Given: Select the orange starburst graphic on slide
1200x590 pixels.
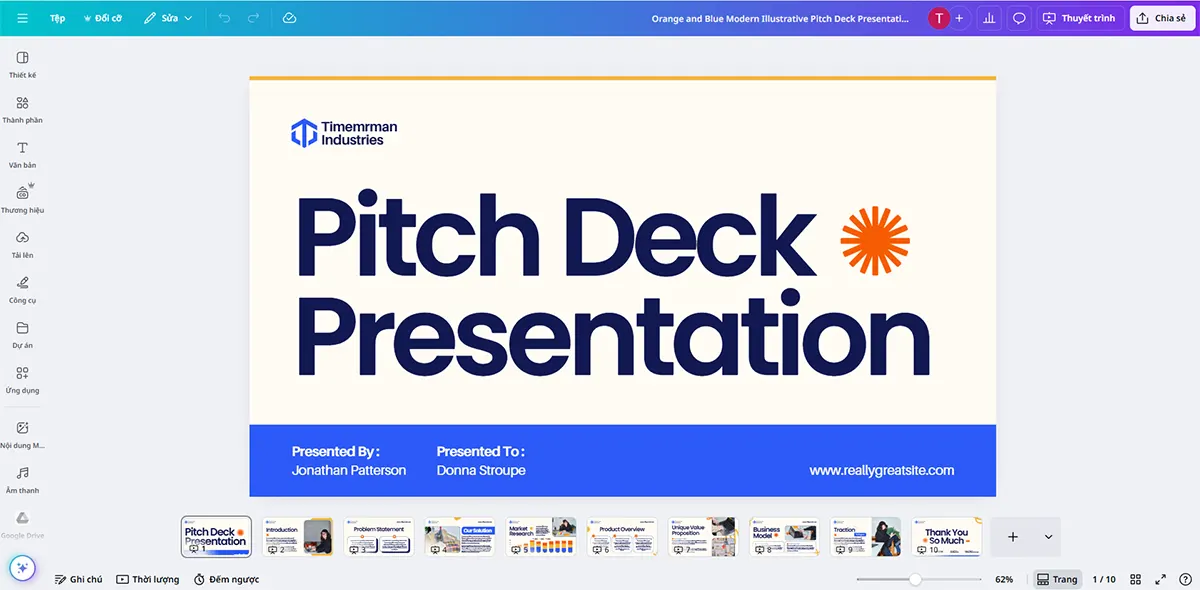Looking at the screenshot, I should point(875,241).
